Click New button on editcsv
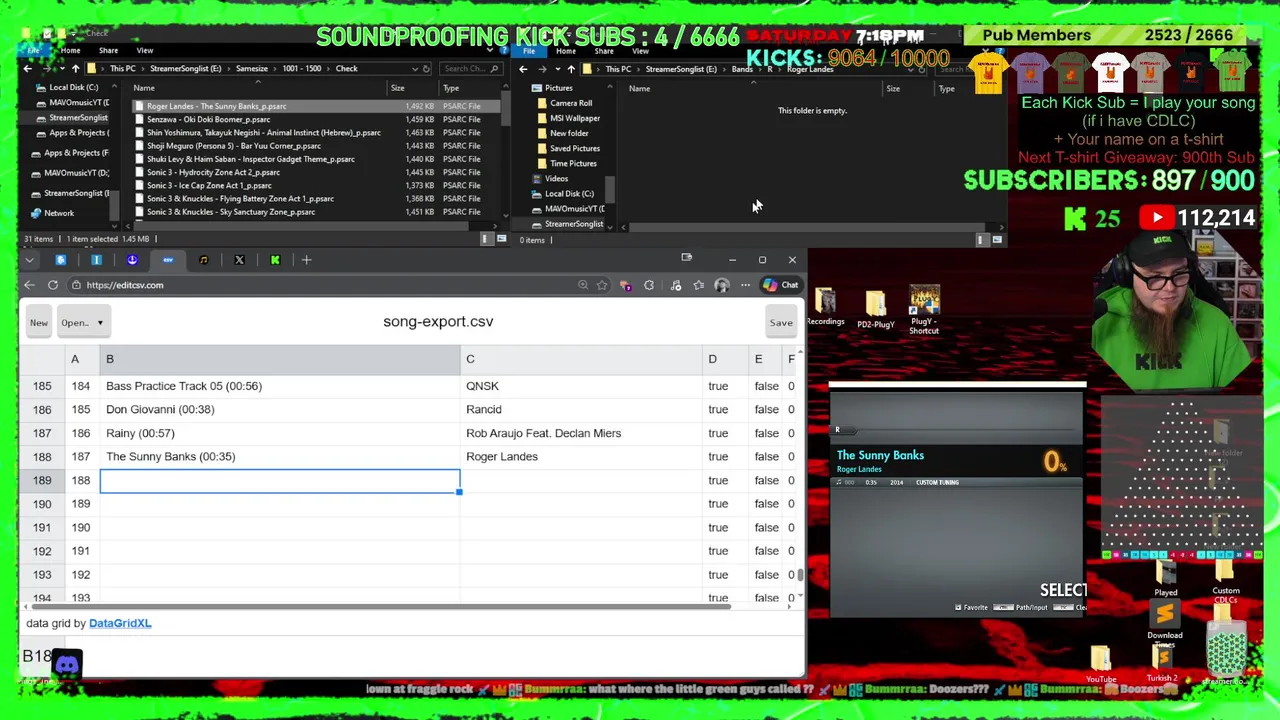Image resolution: width=1280 pixels, height=720 pixels. (x=39, y=323)
